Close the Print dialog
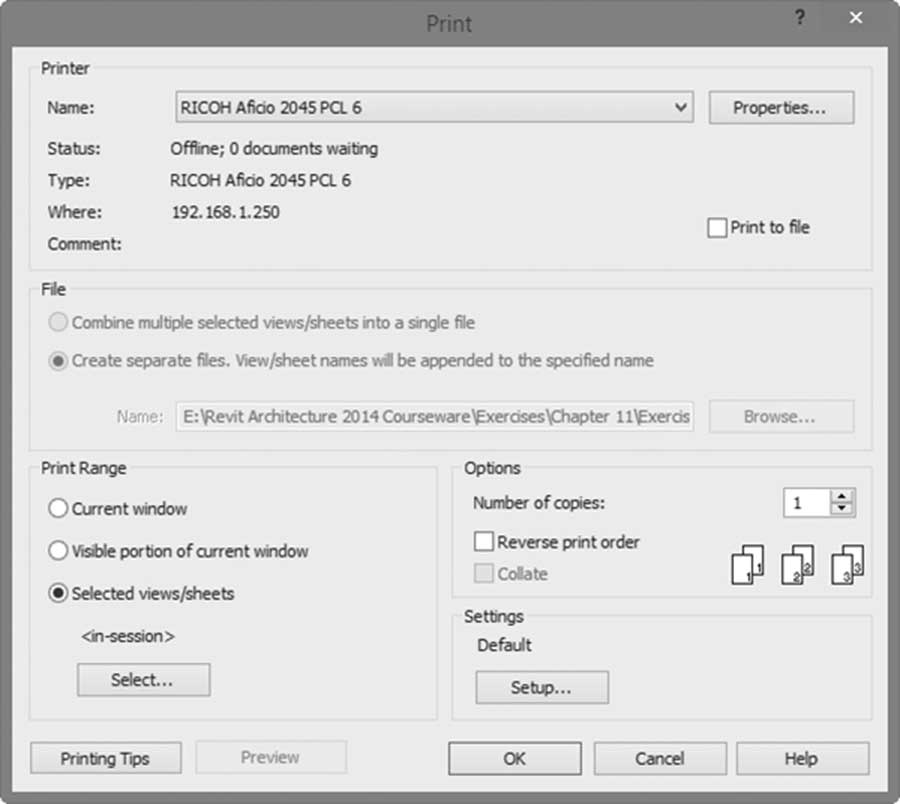Image resolution: width=900 pixels, height=804 pixels. [856, 18]
